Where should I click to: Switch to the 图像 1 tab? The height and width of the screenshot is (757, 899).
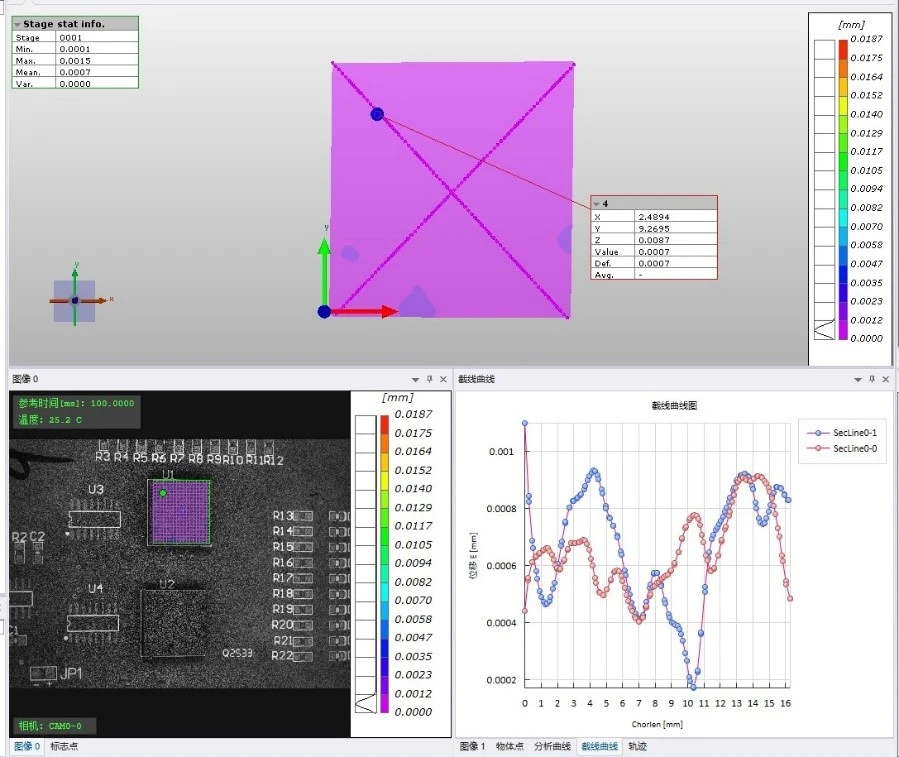click(472, 746)
